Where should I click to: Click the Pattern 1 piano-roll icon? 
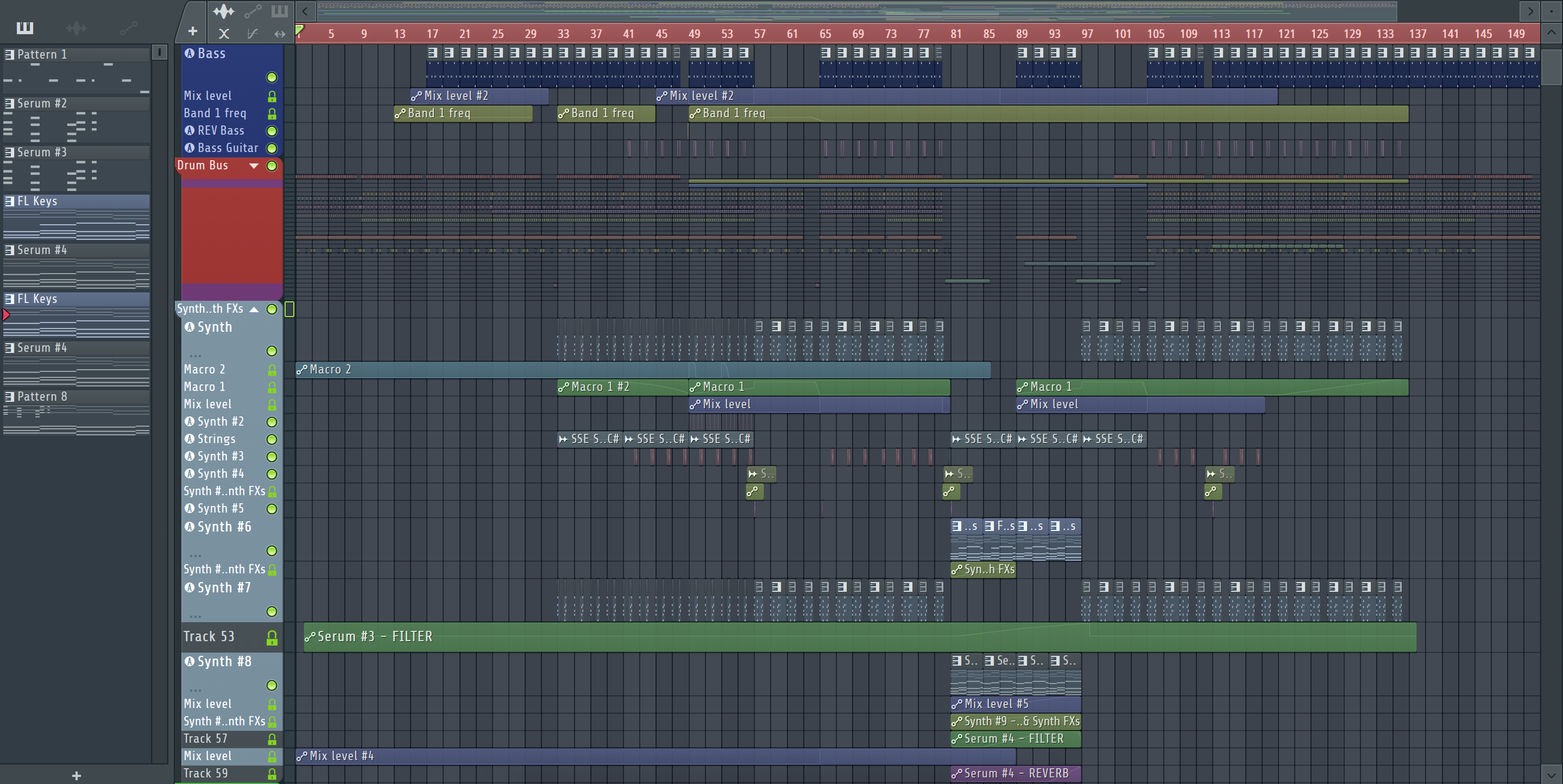click(x=10, y=55)
